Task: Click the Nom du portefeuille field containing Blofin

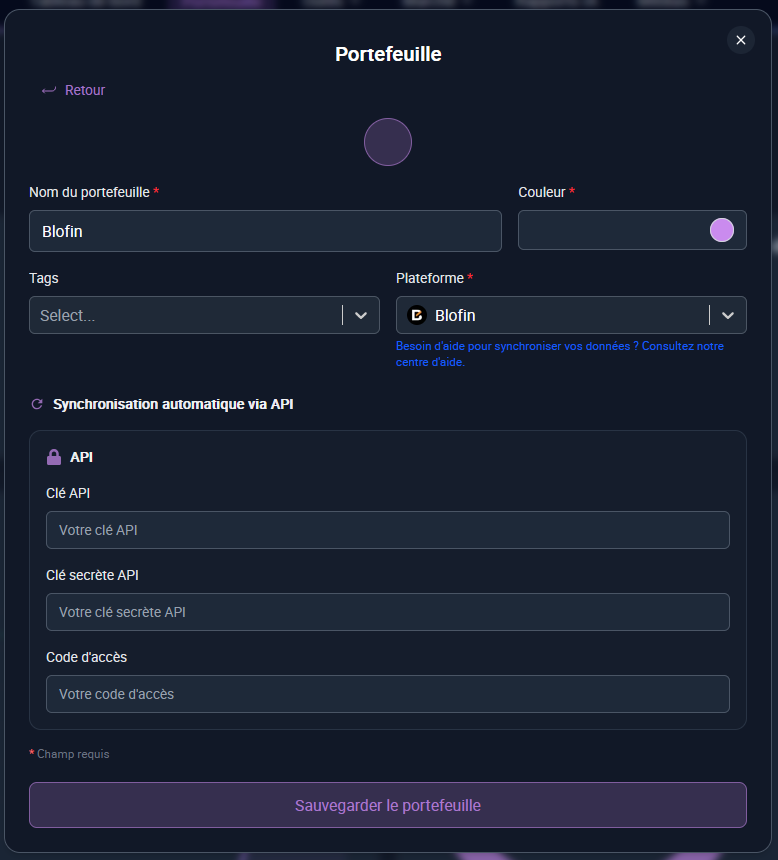Action: [x=265, y=231]
